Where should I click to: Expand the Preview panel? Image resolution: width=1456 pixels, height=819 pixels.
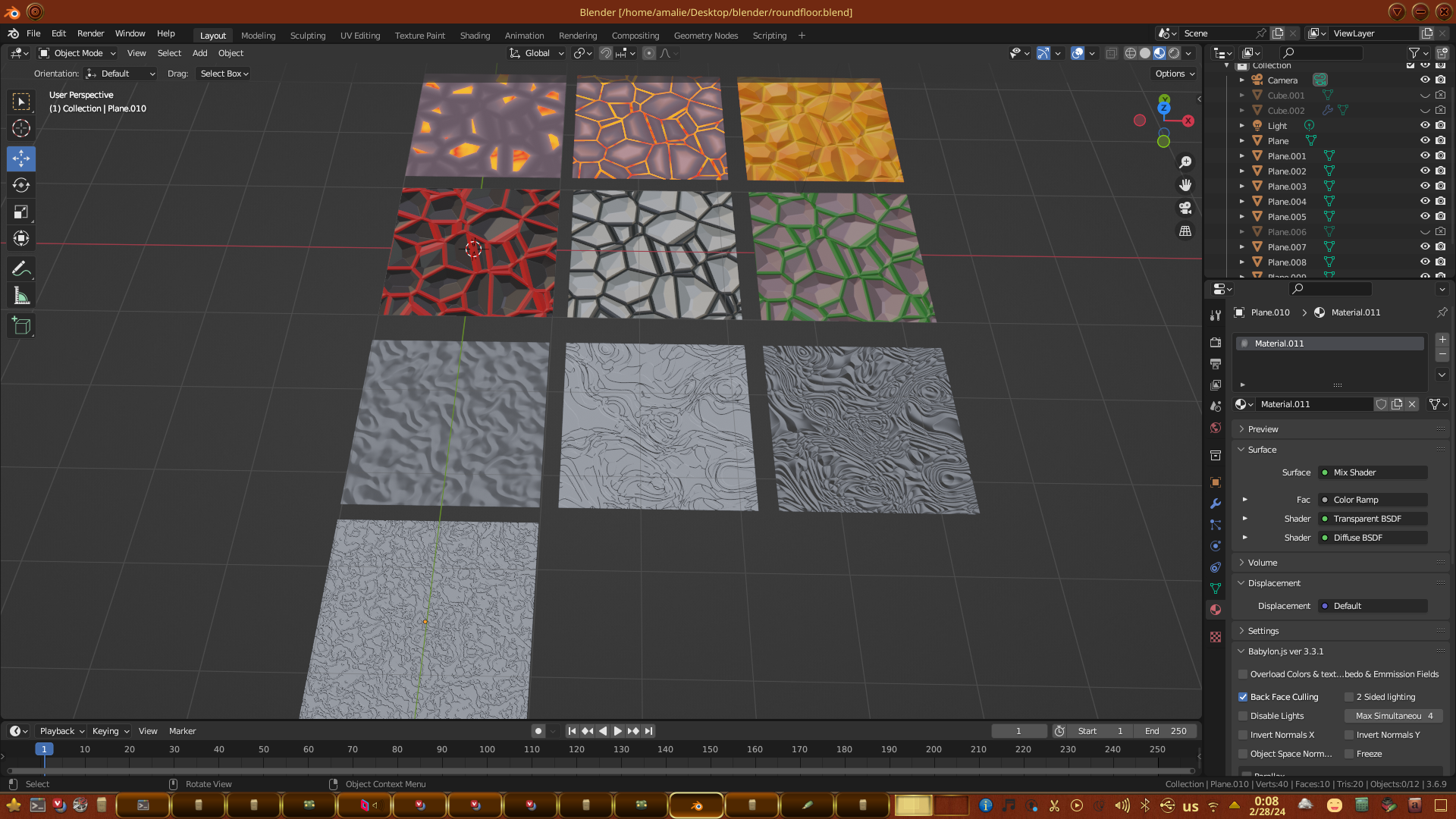pos(1263,429)
